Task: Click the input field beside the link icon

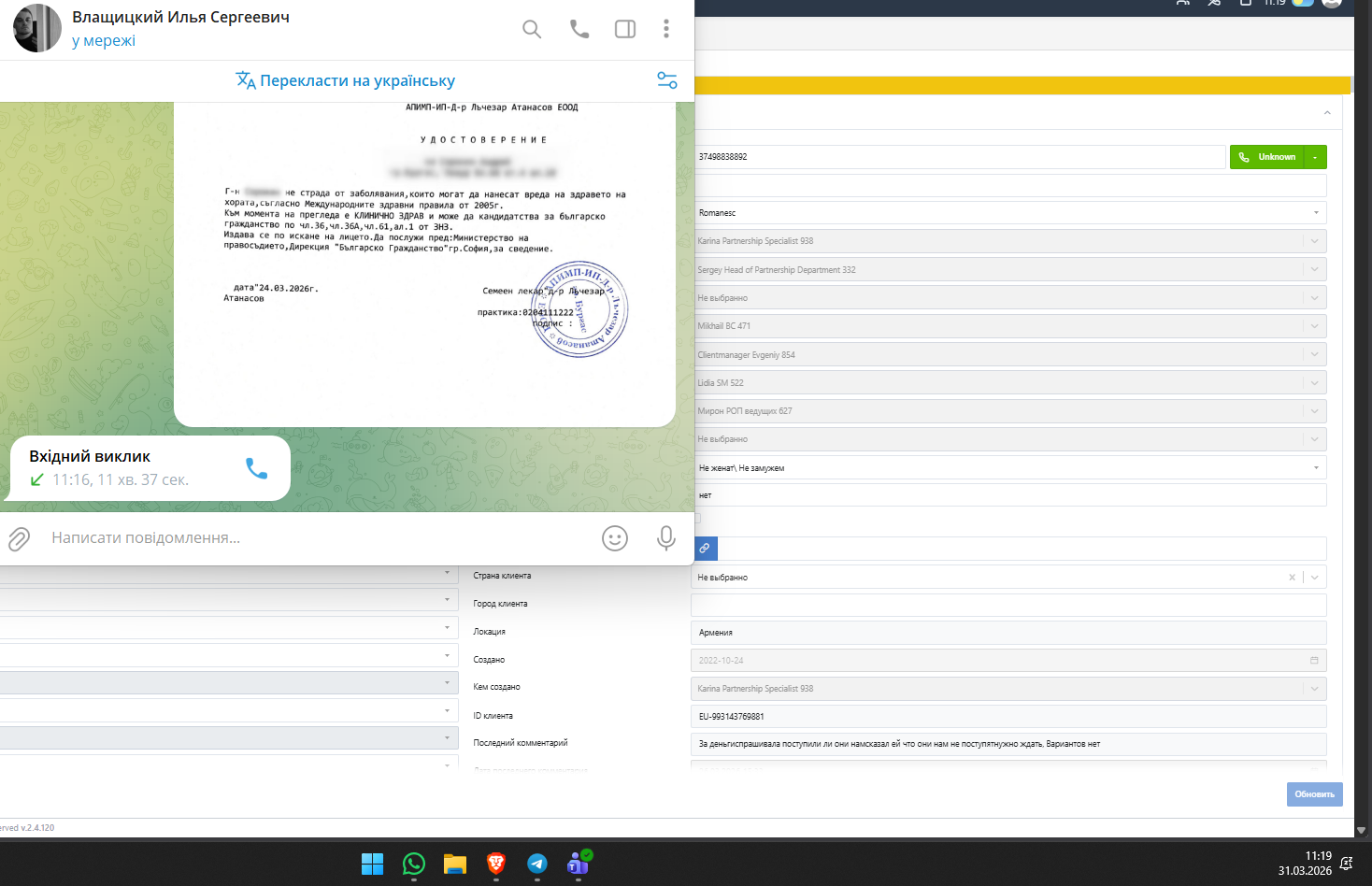Action: coord(1022,549)
